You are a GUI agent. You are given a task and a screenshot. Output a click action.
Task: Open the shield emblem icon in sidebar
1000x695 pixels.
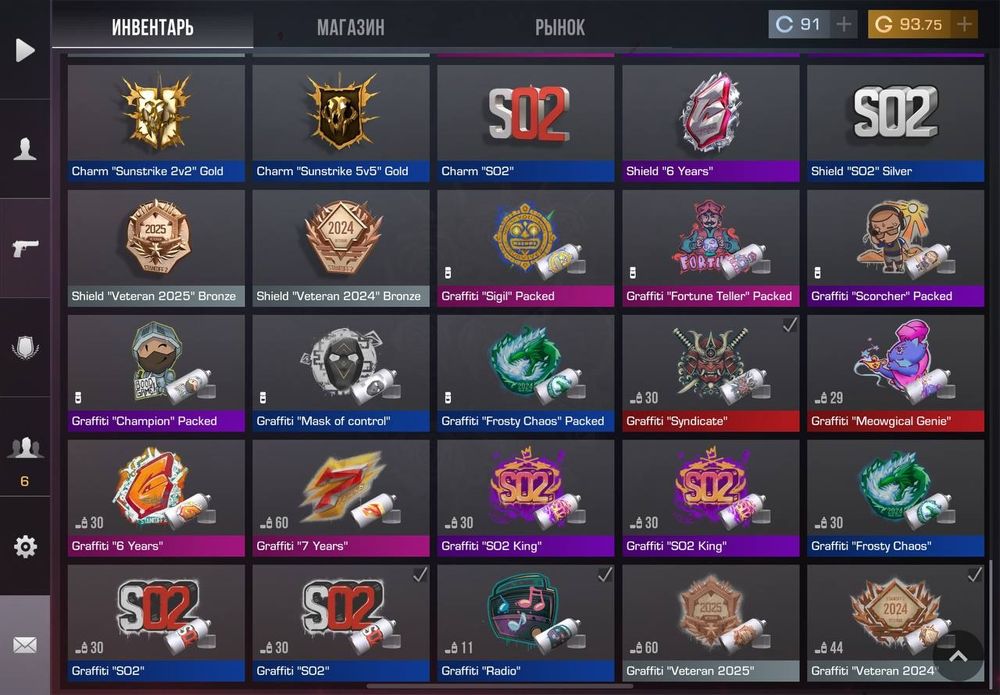[x=25, y=348]
